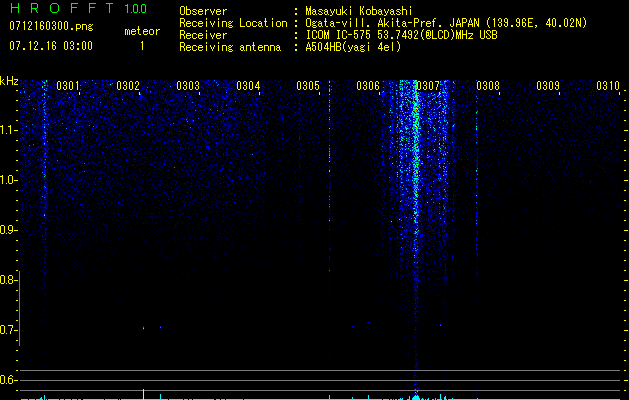Click the Observer field label
Screen dimensions: 629x400
coord(203,11)
